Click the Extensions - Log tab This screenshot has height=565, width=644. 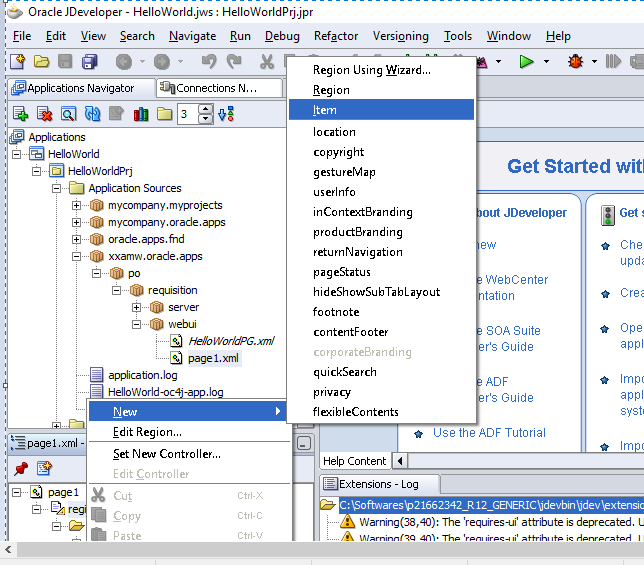(x=379, y=484)
